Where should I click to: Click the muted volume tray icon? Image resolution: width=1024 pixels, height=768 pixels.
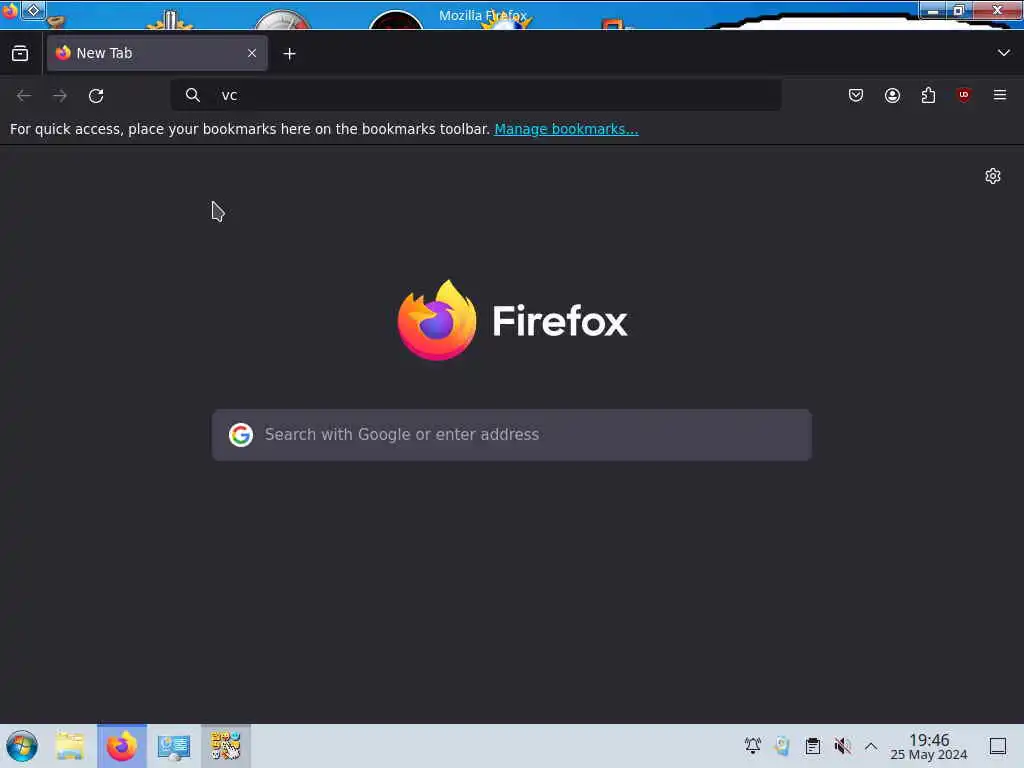[842, 746]
